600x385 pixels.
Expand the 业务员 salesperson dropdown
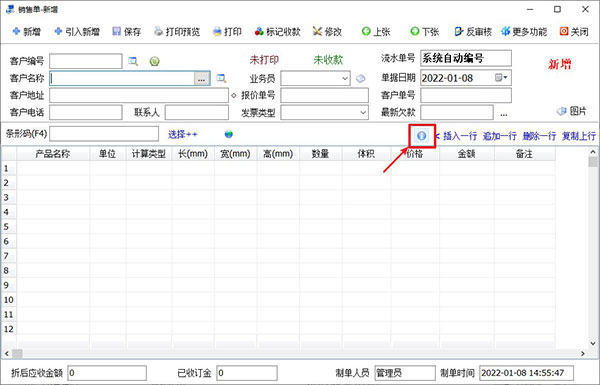[345, 78]
